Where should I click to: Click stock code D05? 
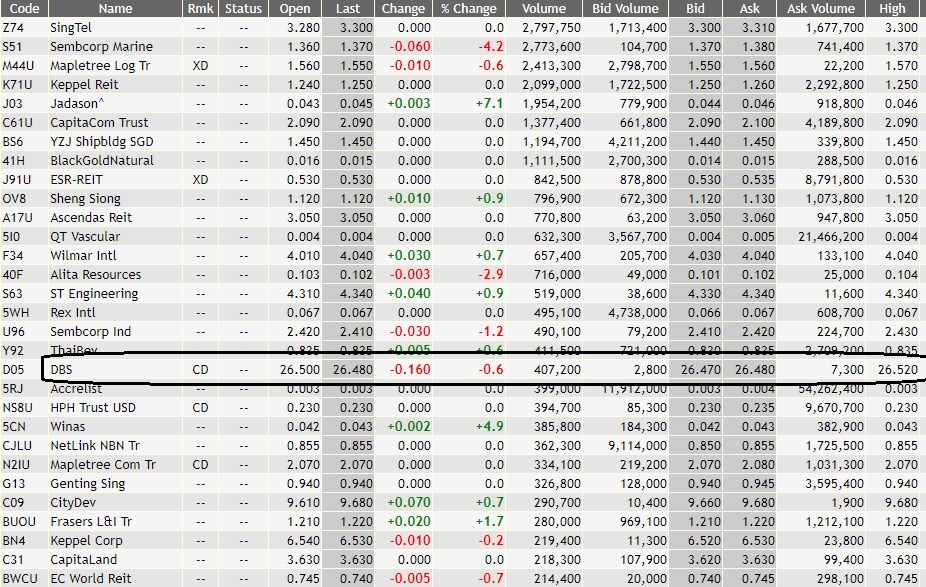tap(13, 370)
